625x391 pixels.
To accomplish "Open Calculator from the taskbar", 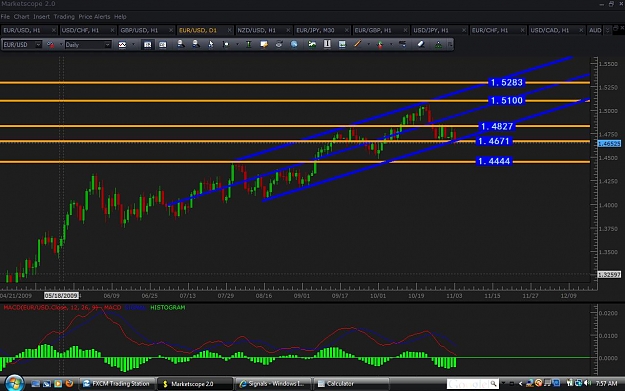I will tap(351, 383).
